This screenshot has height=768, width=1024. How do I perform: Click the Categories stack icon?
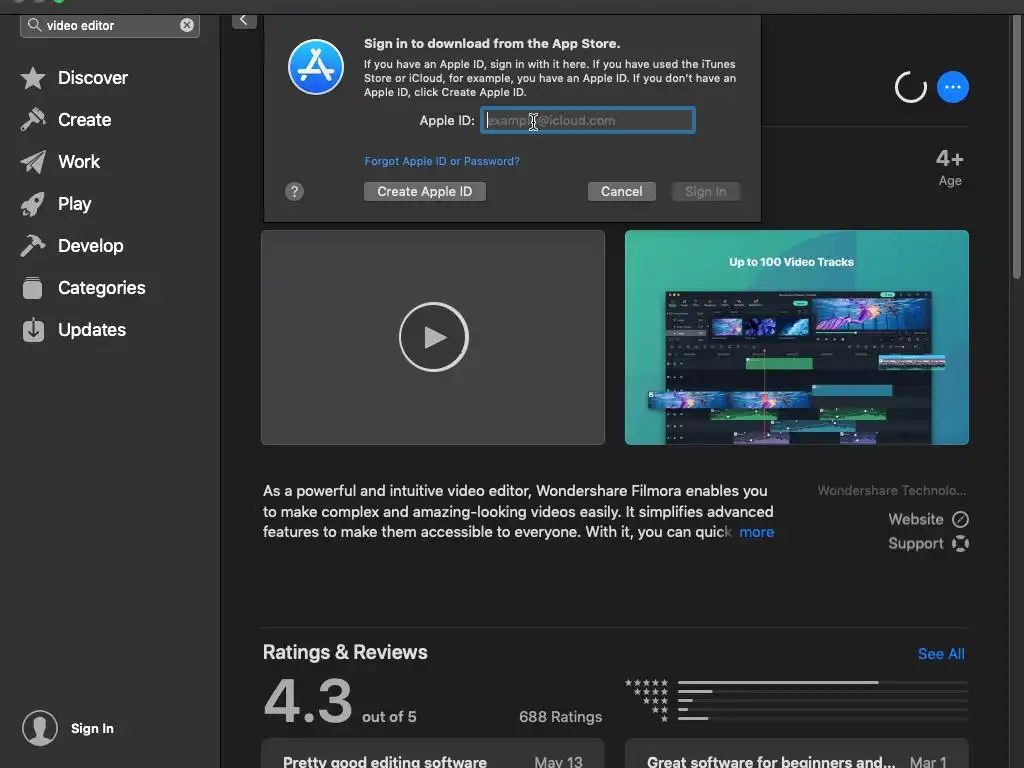(33, 287)
